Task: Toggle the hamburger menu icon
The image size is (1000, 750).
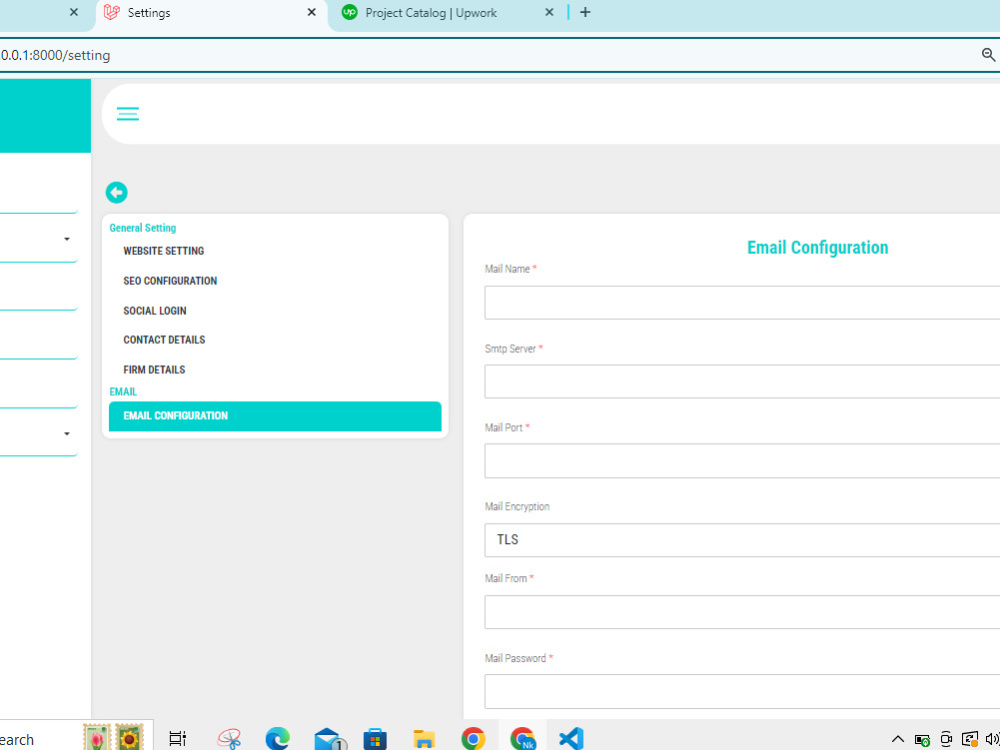Action: click(x=128, y=114)
